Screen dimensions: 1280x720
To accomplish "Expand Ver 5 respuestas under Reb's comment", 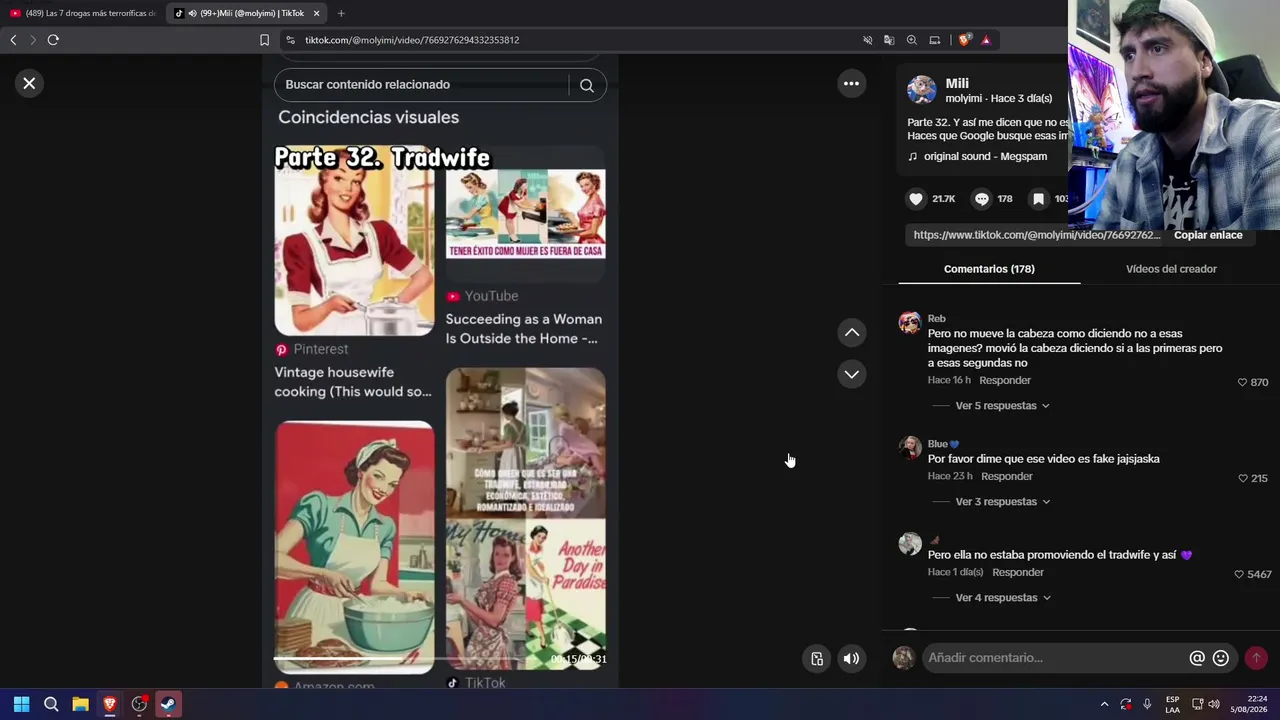I will [x=1002, y=406].
